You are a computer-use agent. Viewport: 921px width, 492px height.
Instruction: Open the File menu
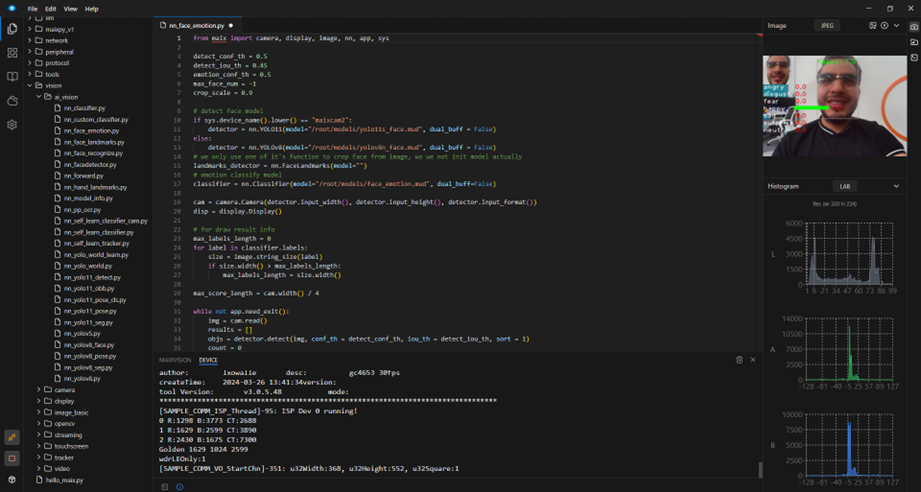(x=33, y=9)
